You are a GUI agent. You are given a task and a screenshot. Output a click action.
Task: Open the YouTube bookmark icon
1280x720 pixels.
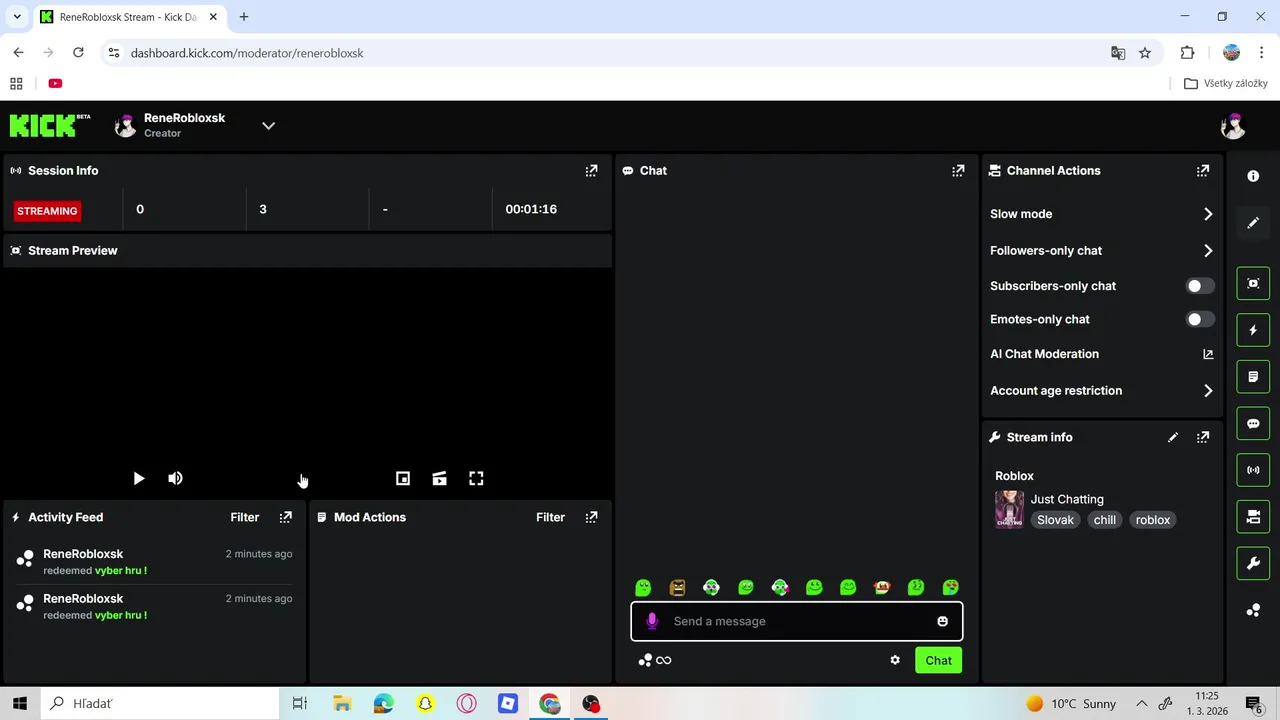point(55,83)
